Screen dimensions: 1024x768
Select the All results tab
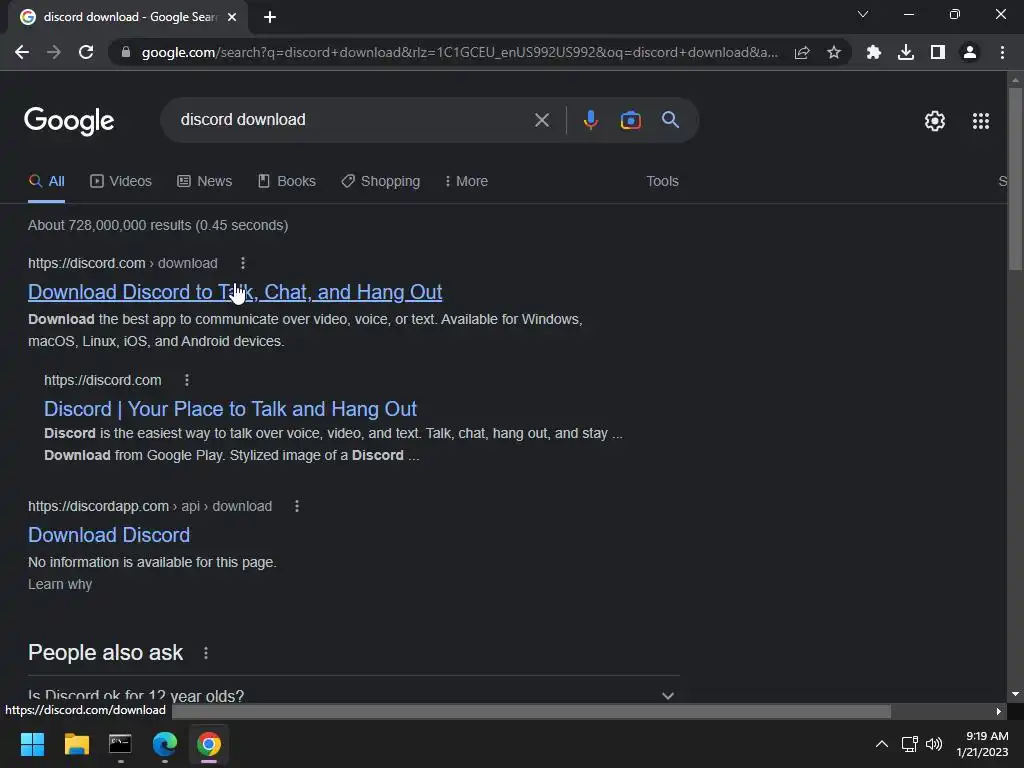point(46,182)
